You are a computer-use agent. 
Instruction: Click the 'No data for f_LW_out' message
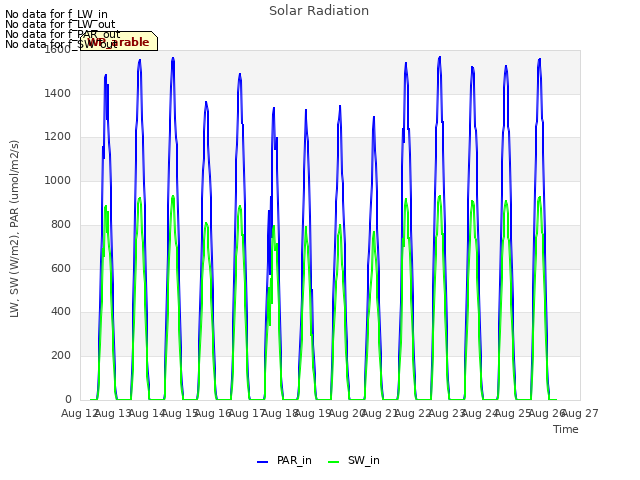click(x=60, y=24)
